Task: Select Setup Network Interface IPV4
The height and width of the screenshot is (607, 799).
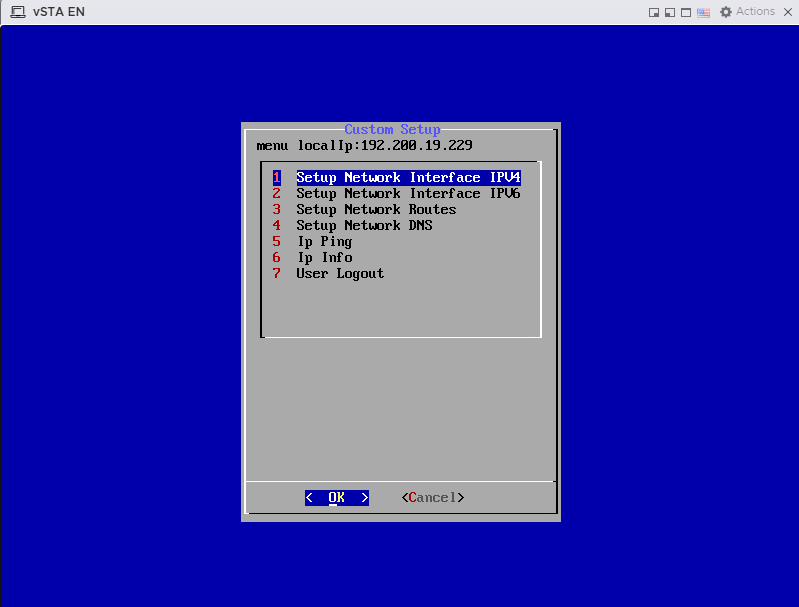Action: click(x=408, y=178)
